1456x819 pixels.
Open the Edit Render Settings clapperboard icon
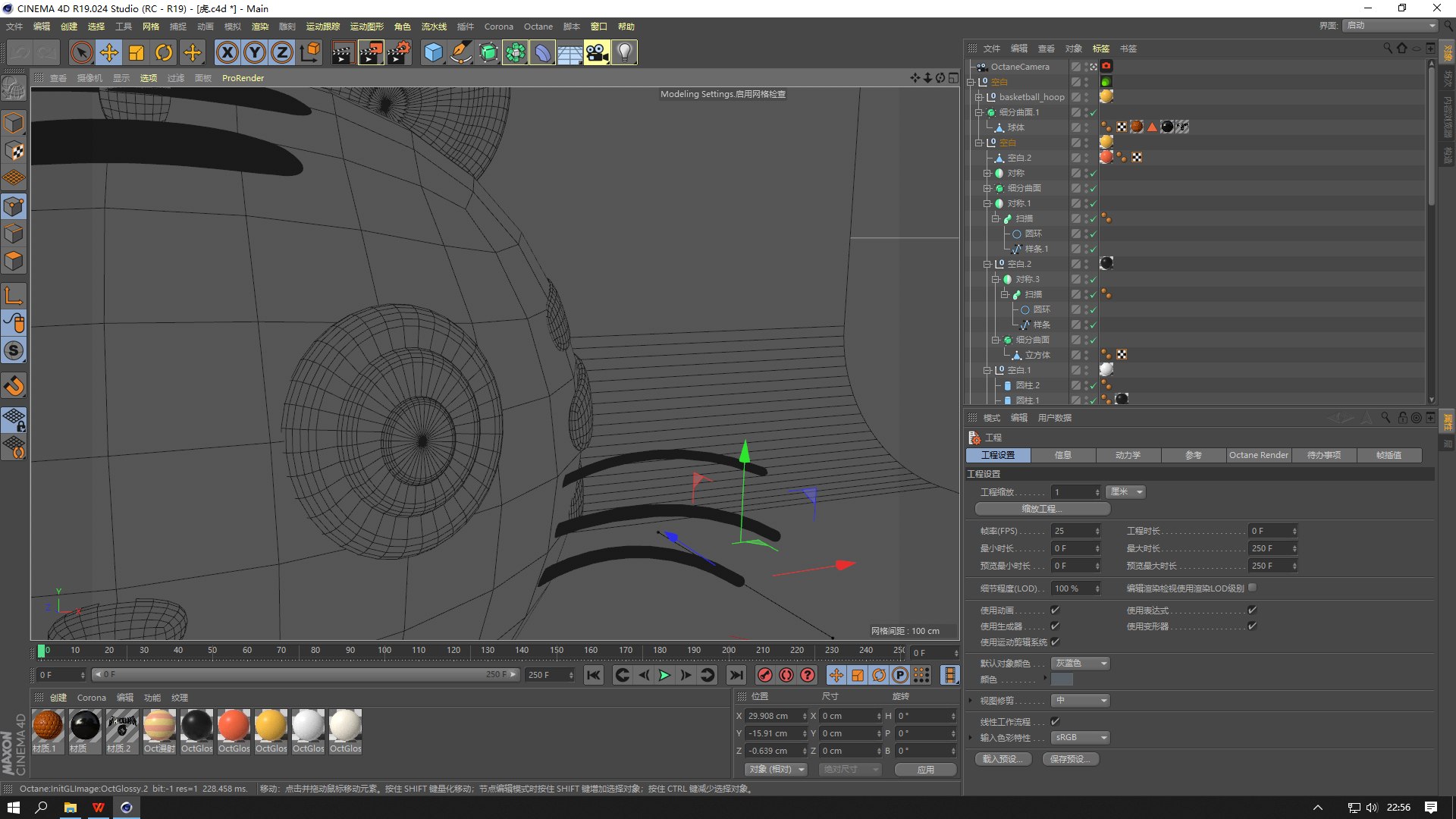398,52
